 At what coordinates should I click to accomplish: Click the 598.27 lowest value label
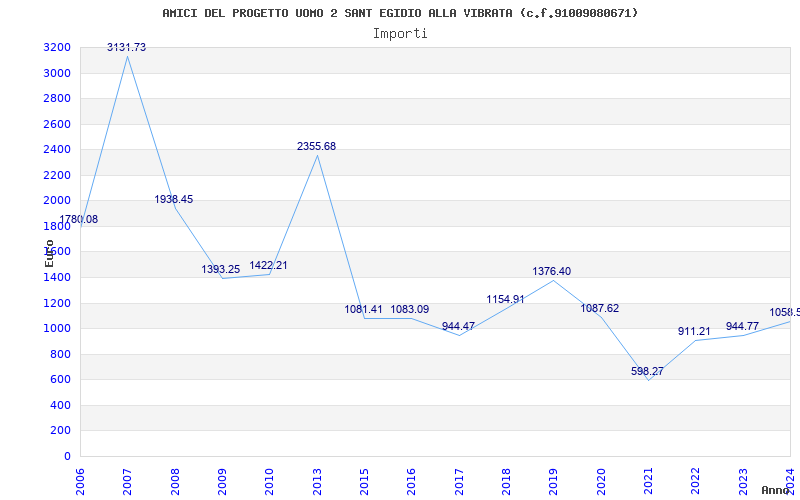pos(647,371)
